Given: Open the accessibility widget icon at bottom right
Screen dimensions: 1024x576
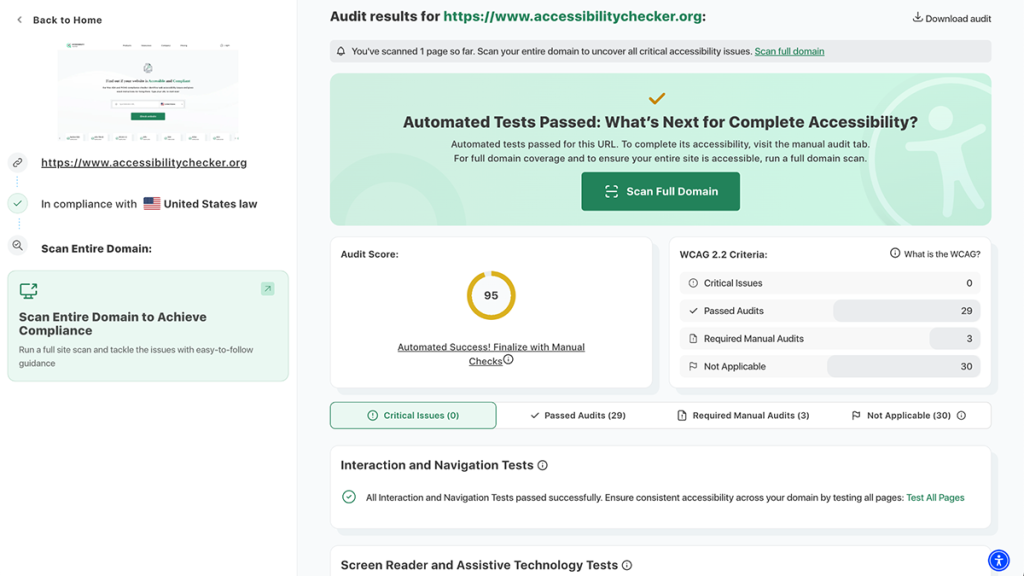Looking at the screenshot, I should (999, 560).
